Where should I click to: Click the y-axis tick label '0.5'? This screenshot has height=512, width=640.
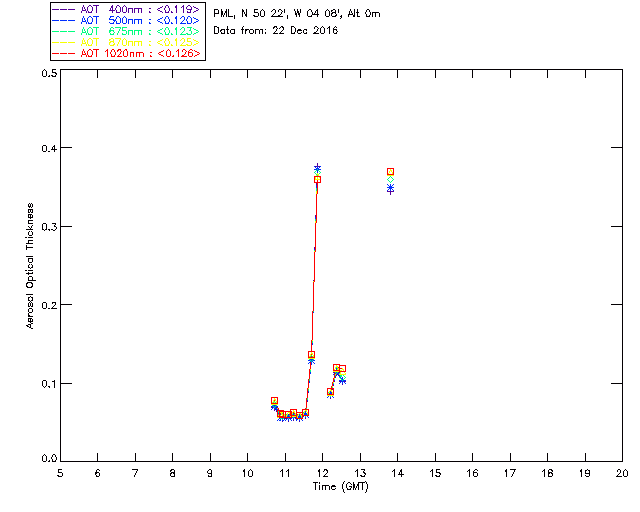[x=49, y=73]
